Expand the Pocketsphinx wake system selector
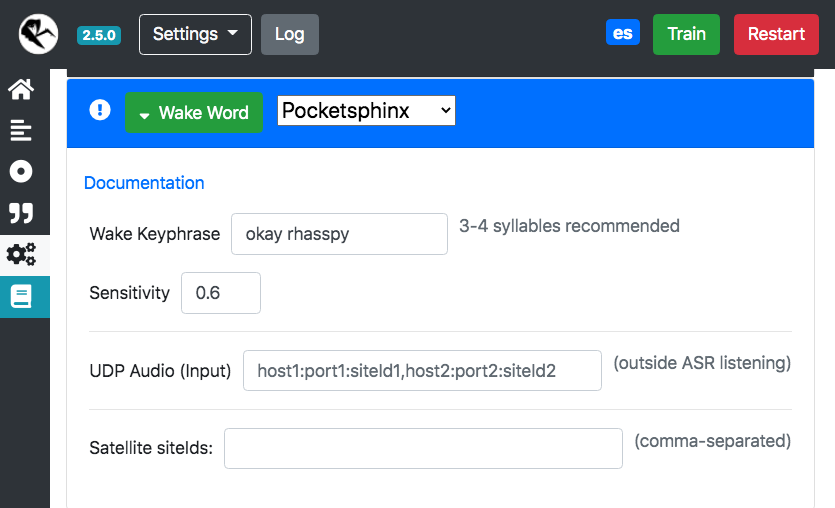Viewport: 835px width, 508px height. (366, 111)
